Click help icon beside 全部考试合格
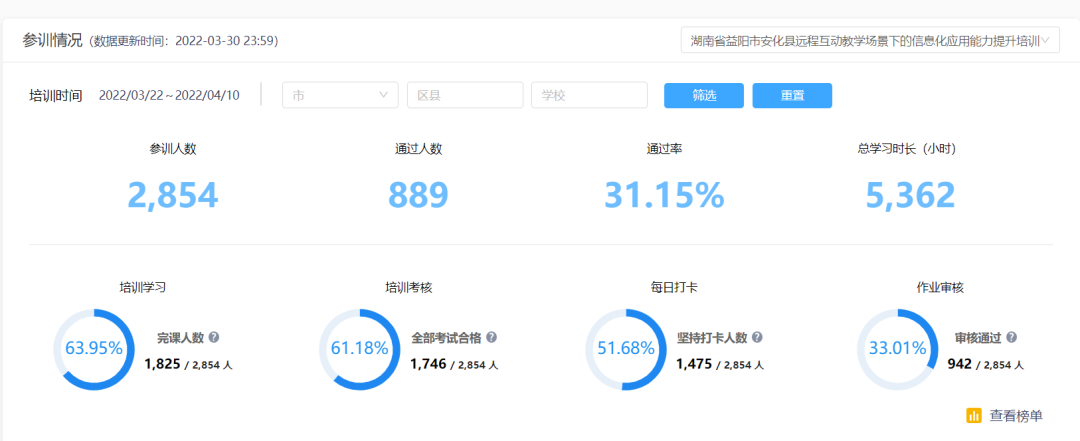The image size is (1080, 441). [491, 338]
